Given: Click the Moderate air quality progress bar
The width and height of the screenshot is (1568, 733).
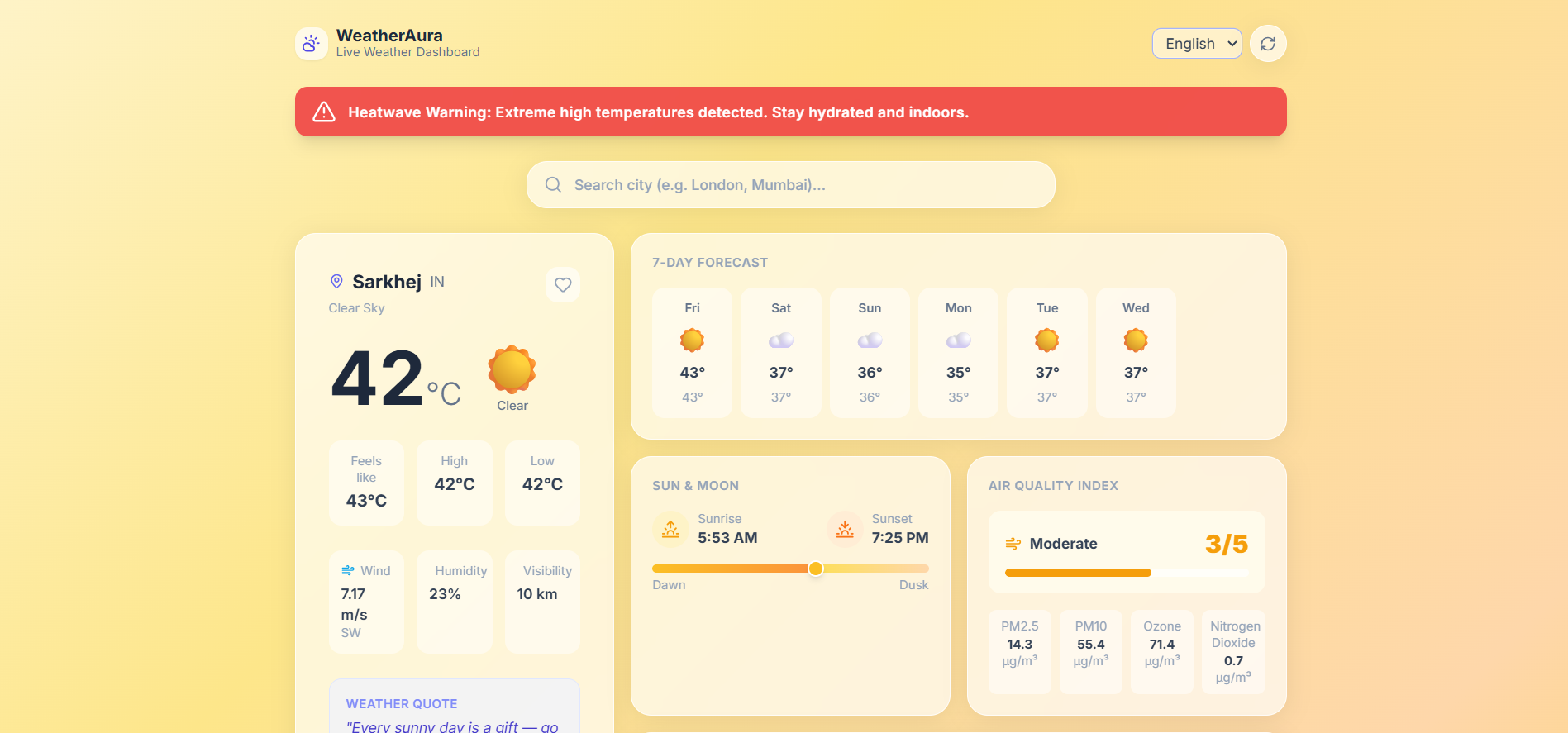Looking at the screenshot, I should [1127, 573].
